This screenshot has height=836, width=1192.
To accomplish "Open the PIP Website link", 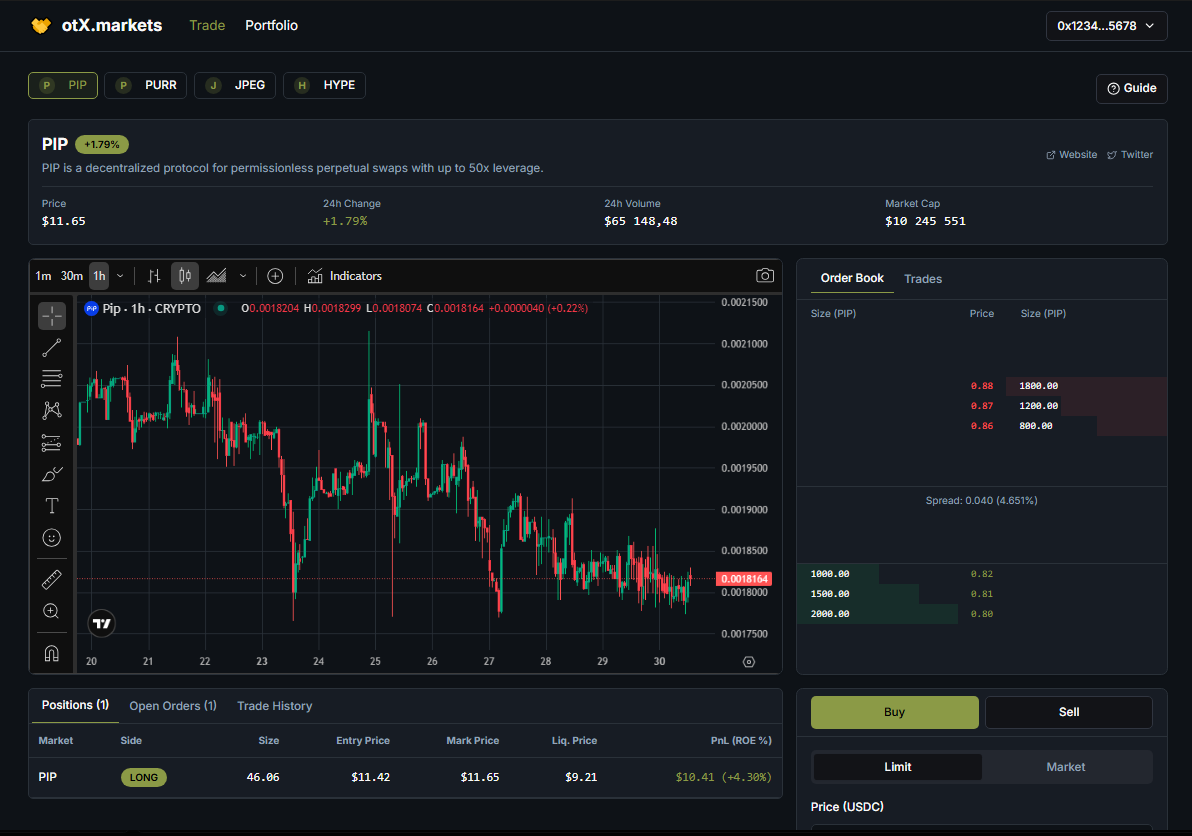I will [x=1072, y=154].
